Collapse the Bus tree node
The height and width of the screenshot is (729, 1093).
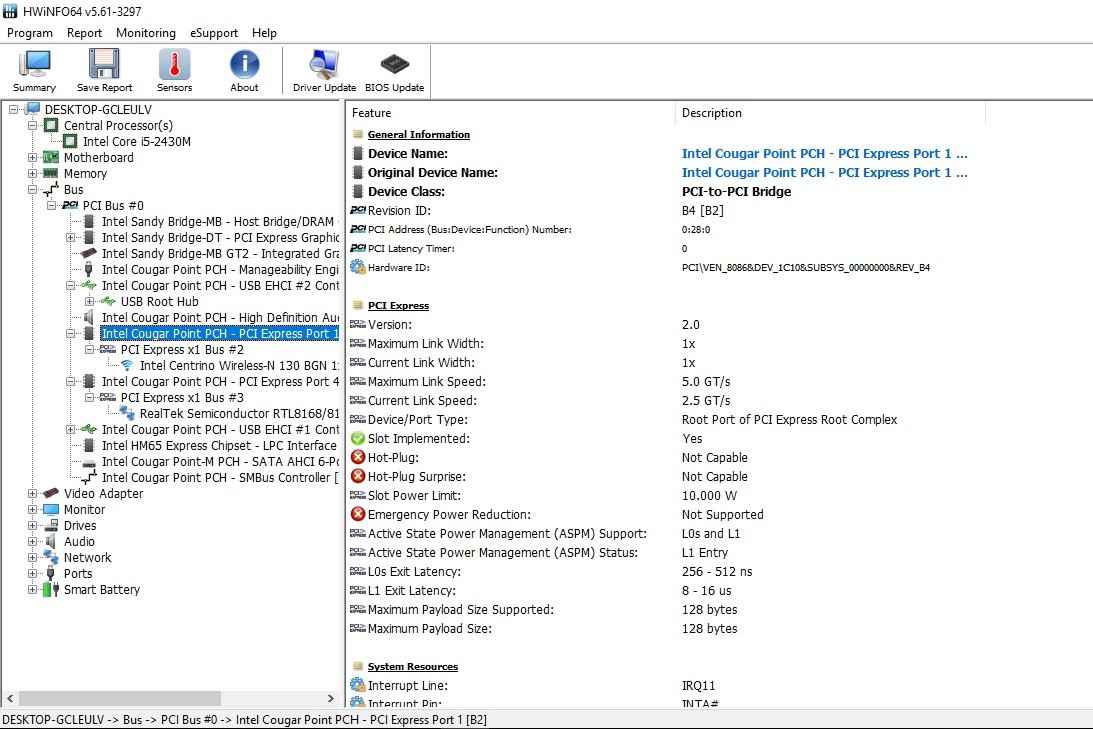click(32, 190)
